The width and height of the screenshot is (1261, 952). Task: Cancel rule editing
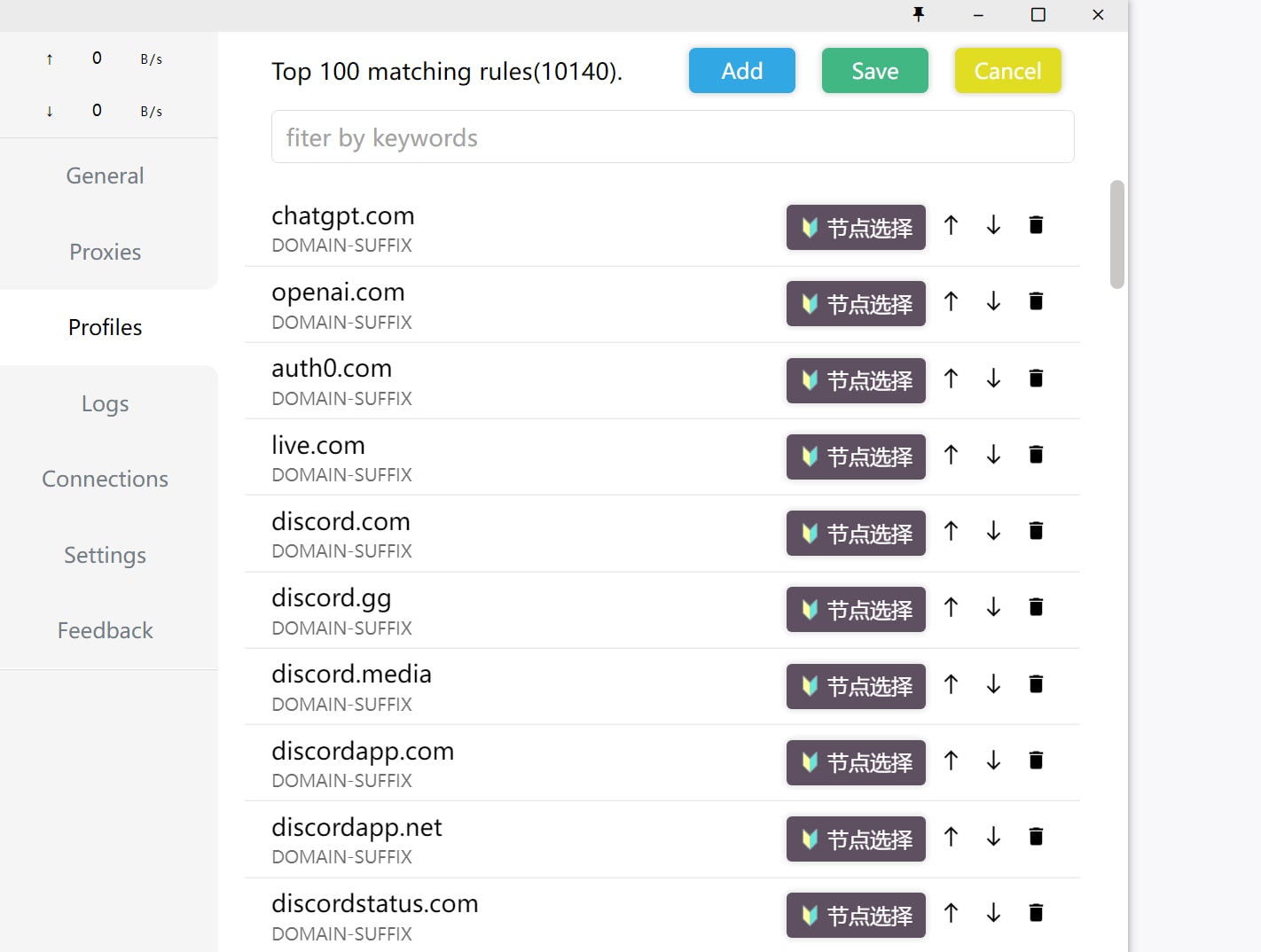click(x=1008, y=71)
